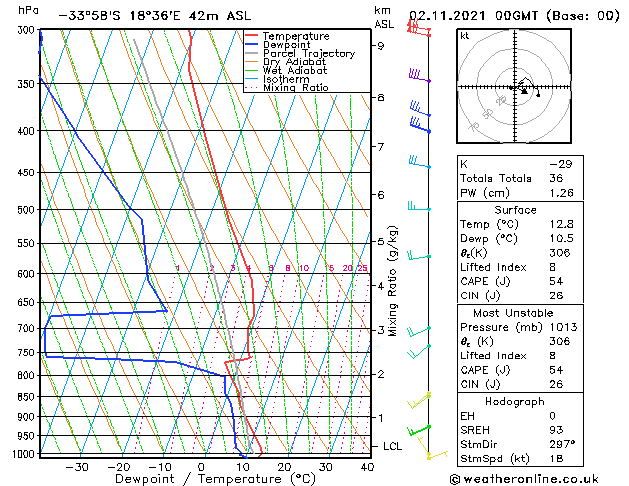Click the 700 hPa pressure label
Viewport: 629px width, 486px height.
click(x=26, y=328)
